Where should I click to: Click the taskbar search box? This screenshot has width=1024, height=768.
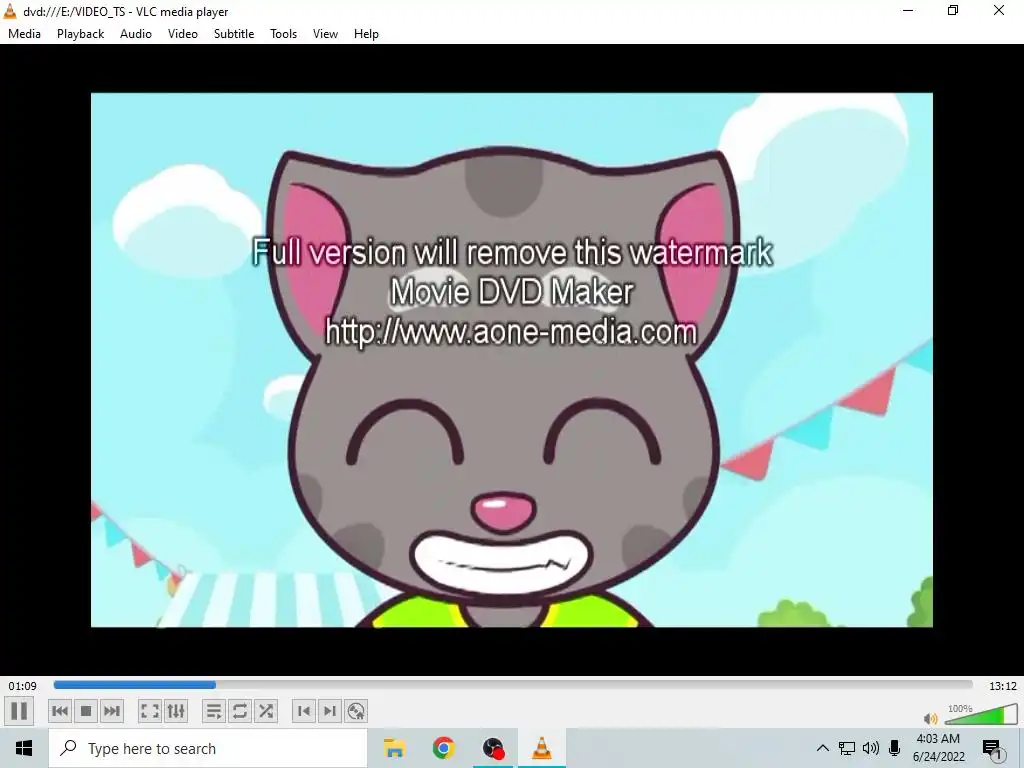[208, 748]
